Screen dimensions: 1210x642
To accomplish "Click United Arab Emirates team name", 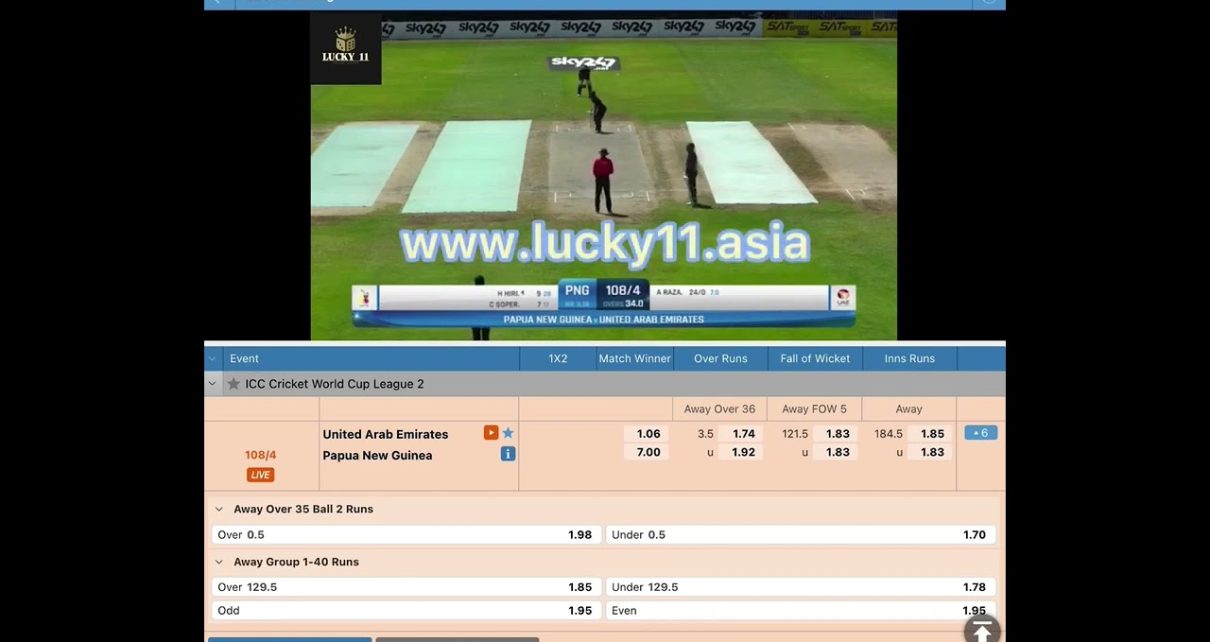I will 385,434.
